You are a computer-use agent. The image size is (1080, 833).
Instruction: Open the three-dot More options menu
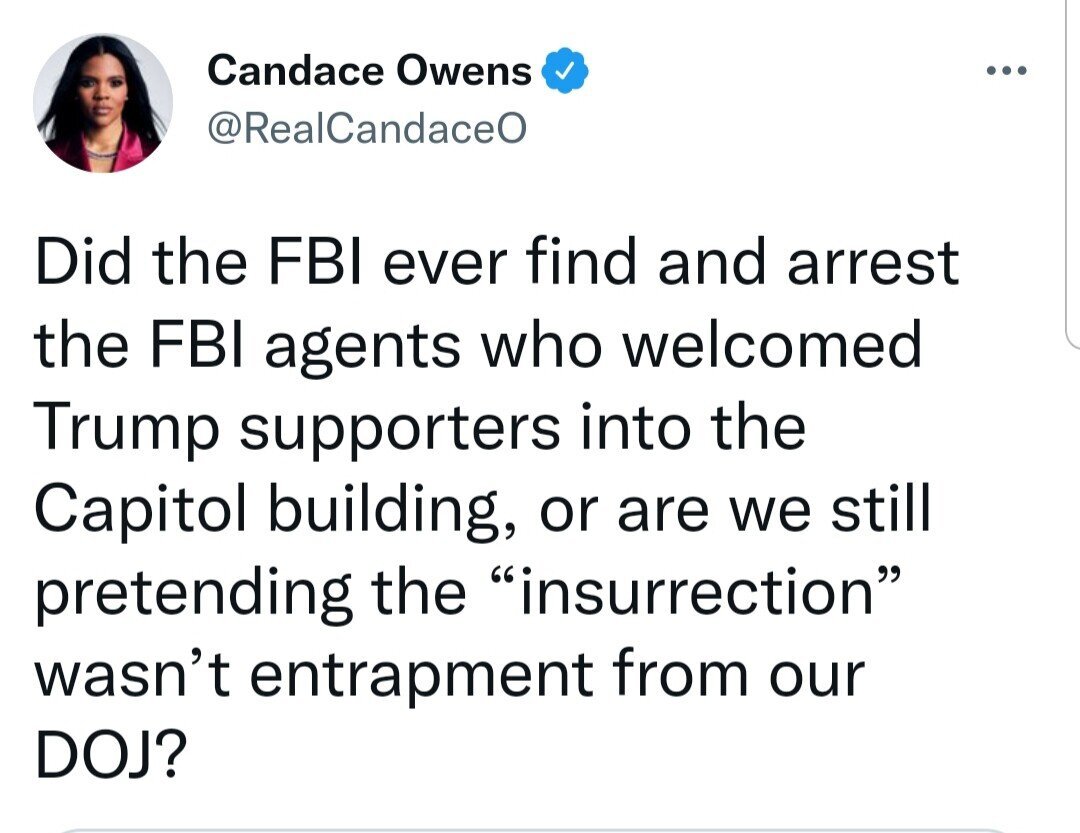(x=1007, y=71)
